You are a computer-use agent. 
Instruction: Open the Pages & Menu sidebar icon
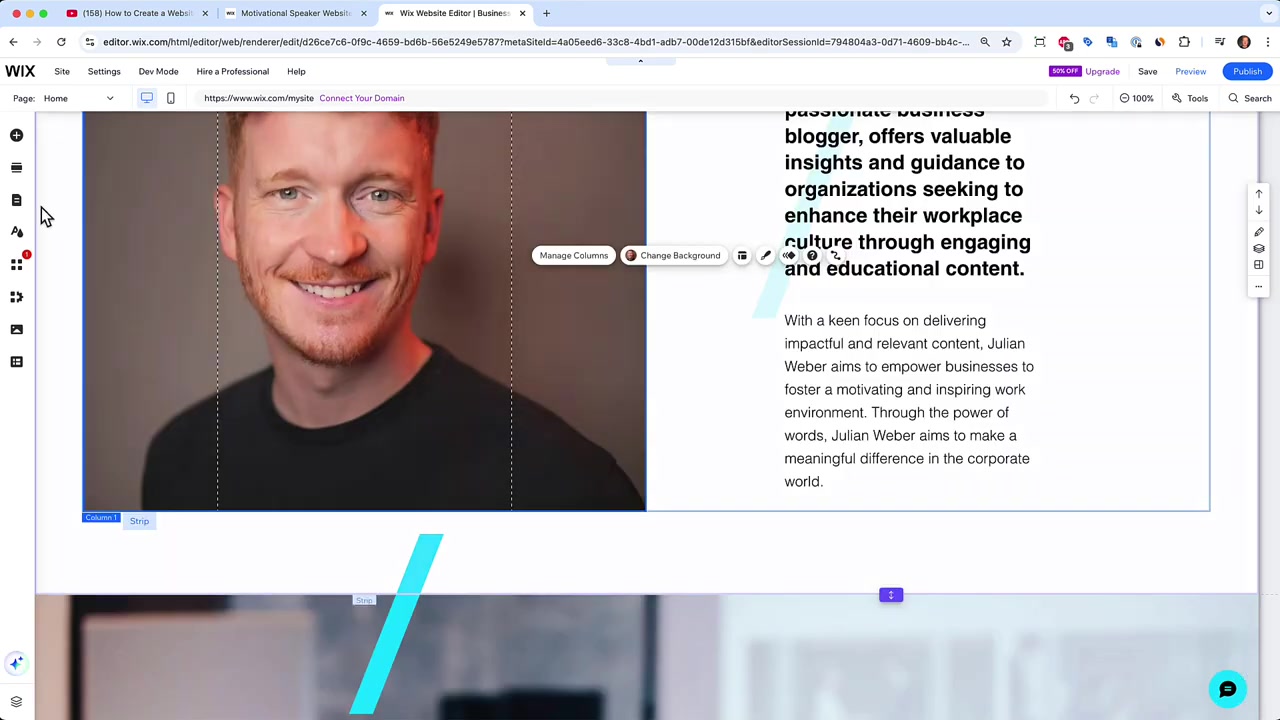pos(16,200)
